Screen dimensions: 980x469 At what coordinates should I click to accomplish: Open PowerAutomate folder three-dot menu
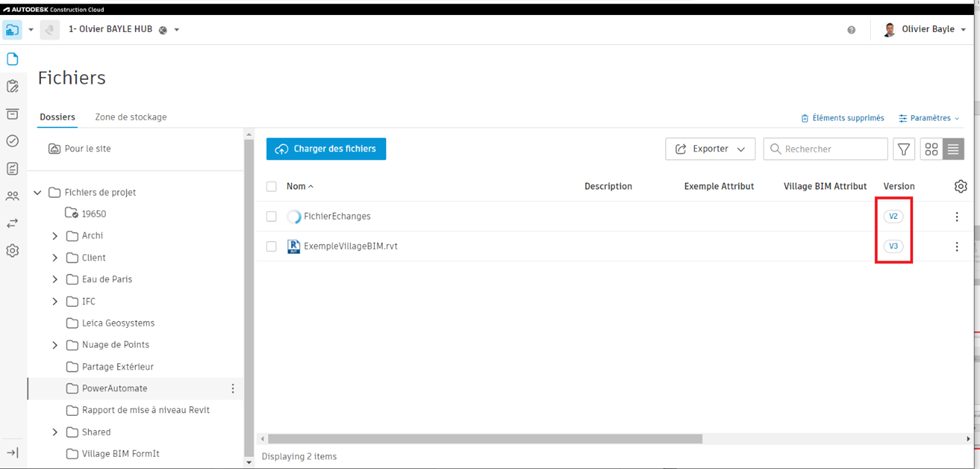[233, 388]
